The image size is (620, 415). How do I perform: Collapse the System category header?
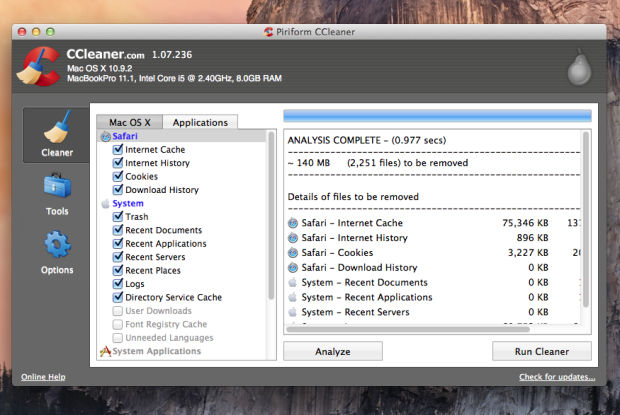click(x=128, y=203)
